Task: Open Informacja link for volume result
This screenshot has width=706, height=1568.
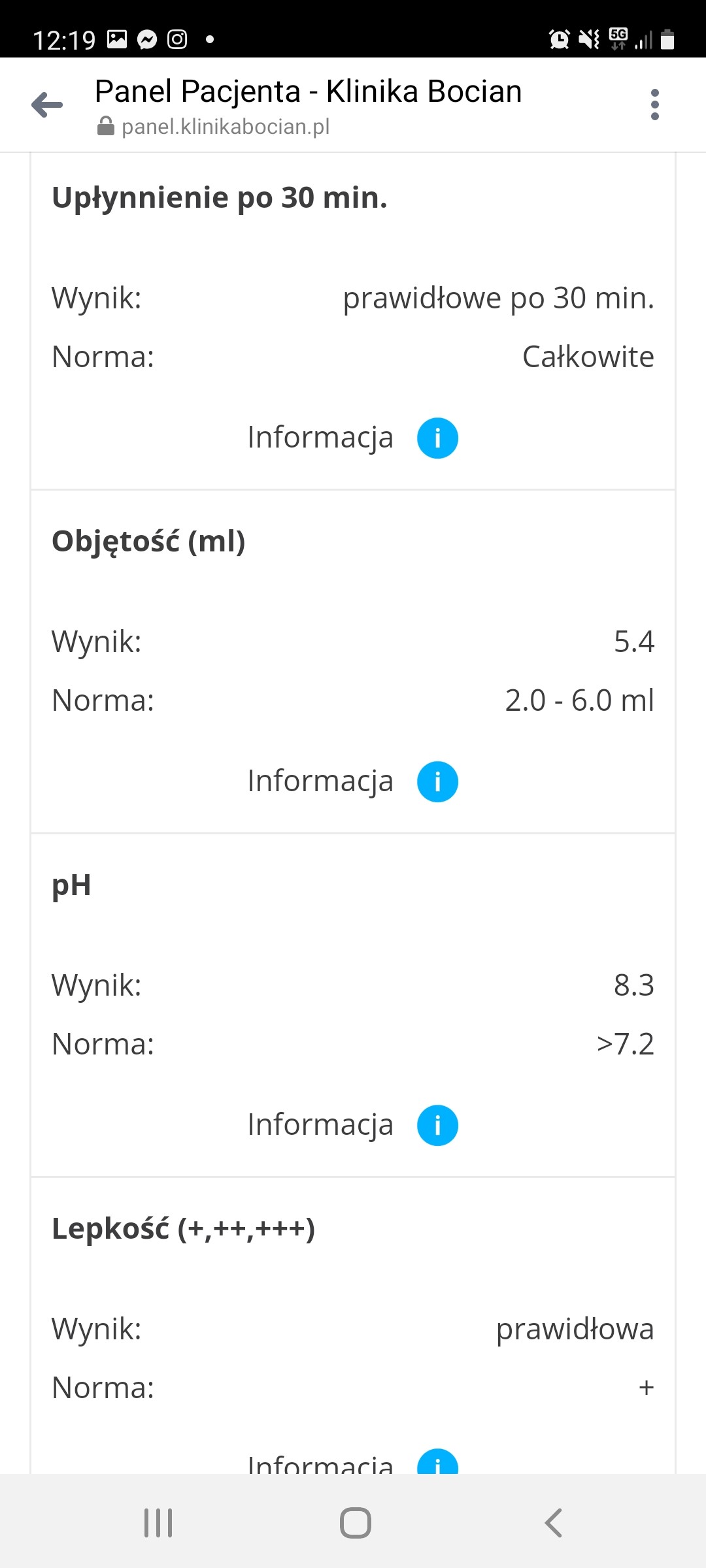Action: click(x=320, y=781)
